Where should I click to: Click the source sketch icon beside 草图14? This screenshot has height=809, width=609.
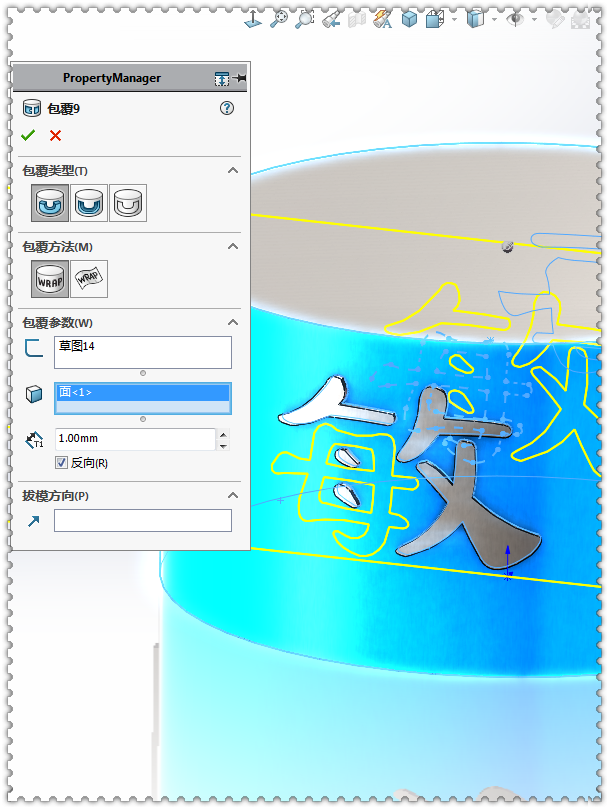tap(34, 348)
